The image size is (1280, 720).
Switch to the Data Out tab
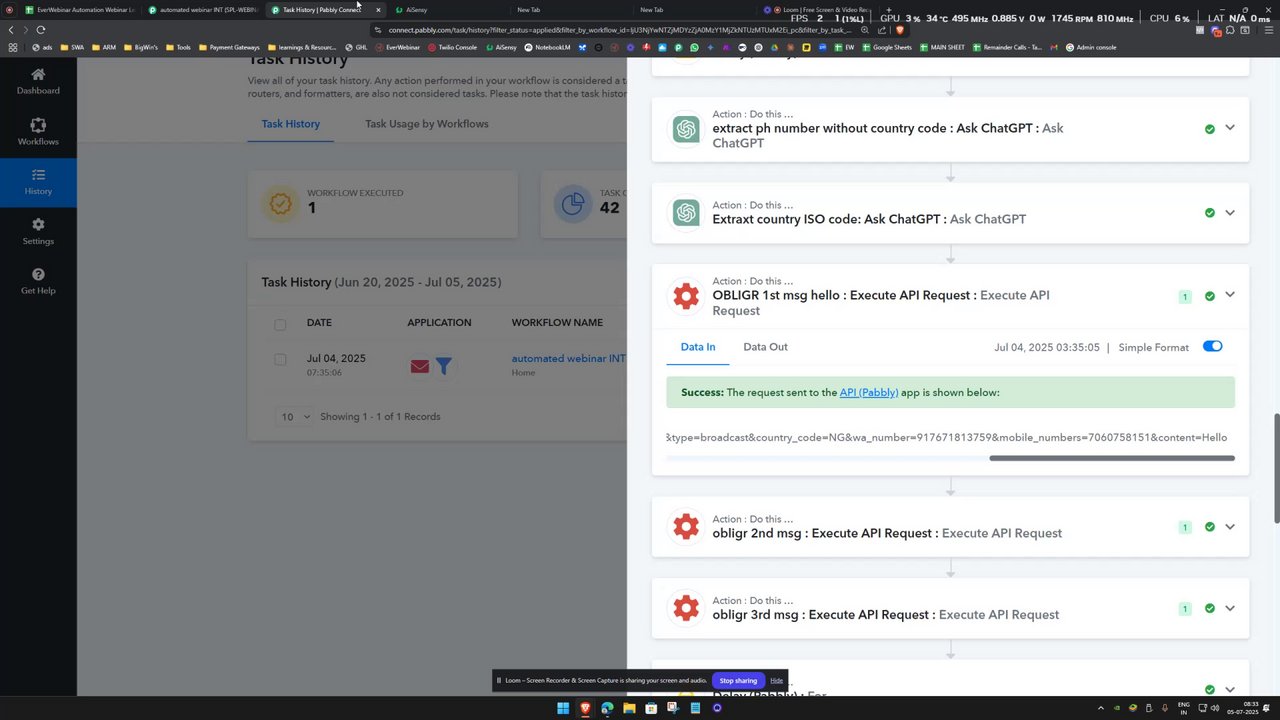click(x=765, y=347)
